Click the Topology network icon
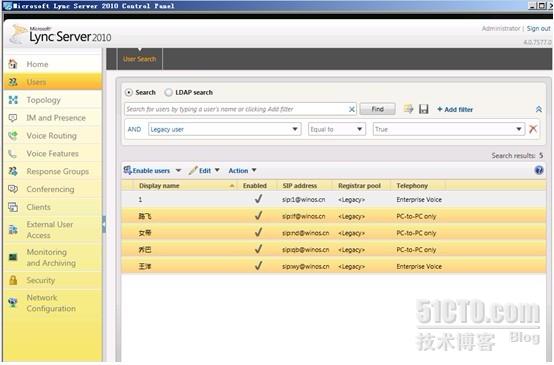 13,100
